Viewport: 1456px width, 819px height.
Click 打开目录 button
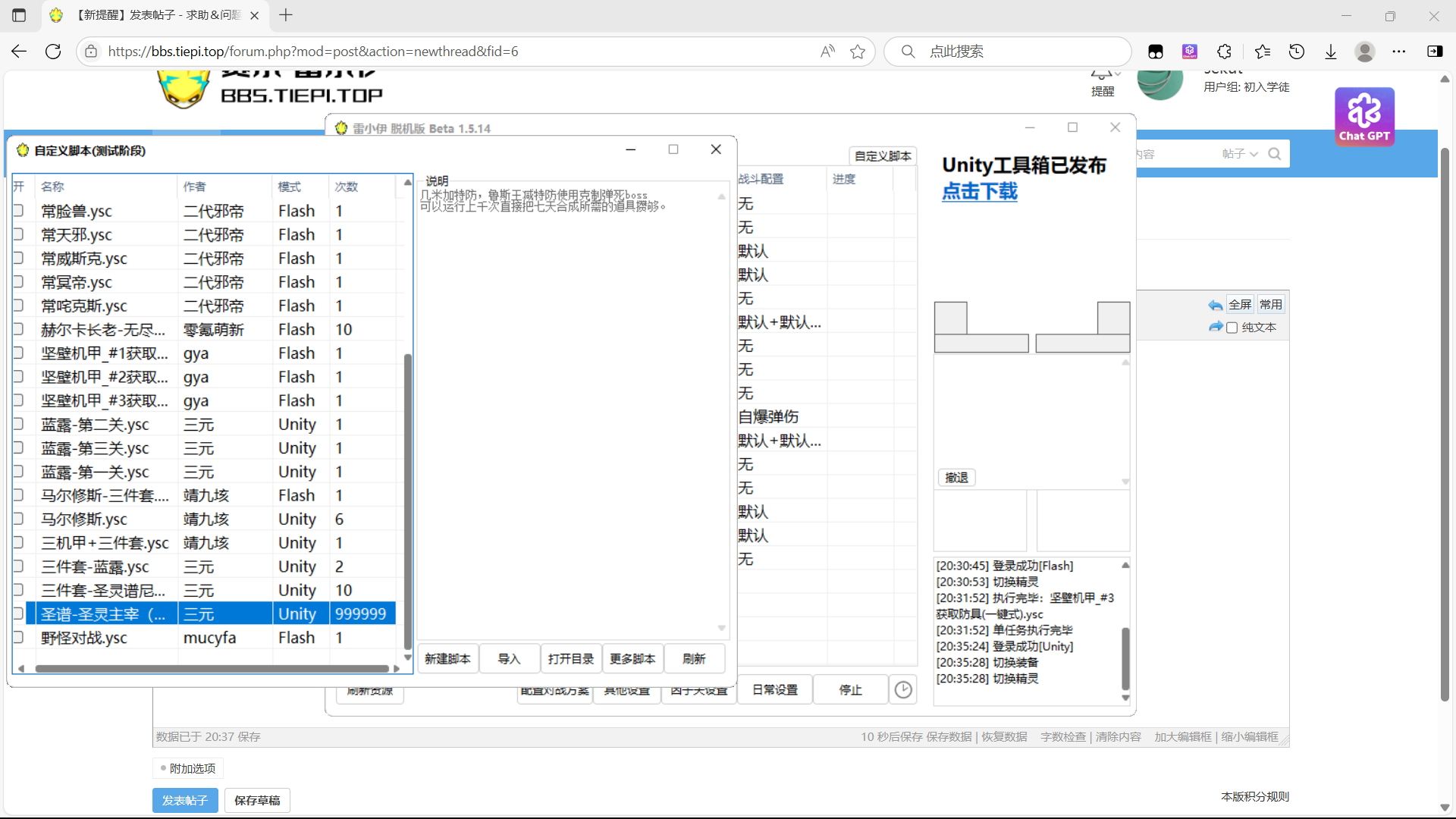pyautogui.click(x=571, y=659)
